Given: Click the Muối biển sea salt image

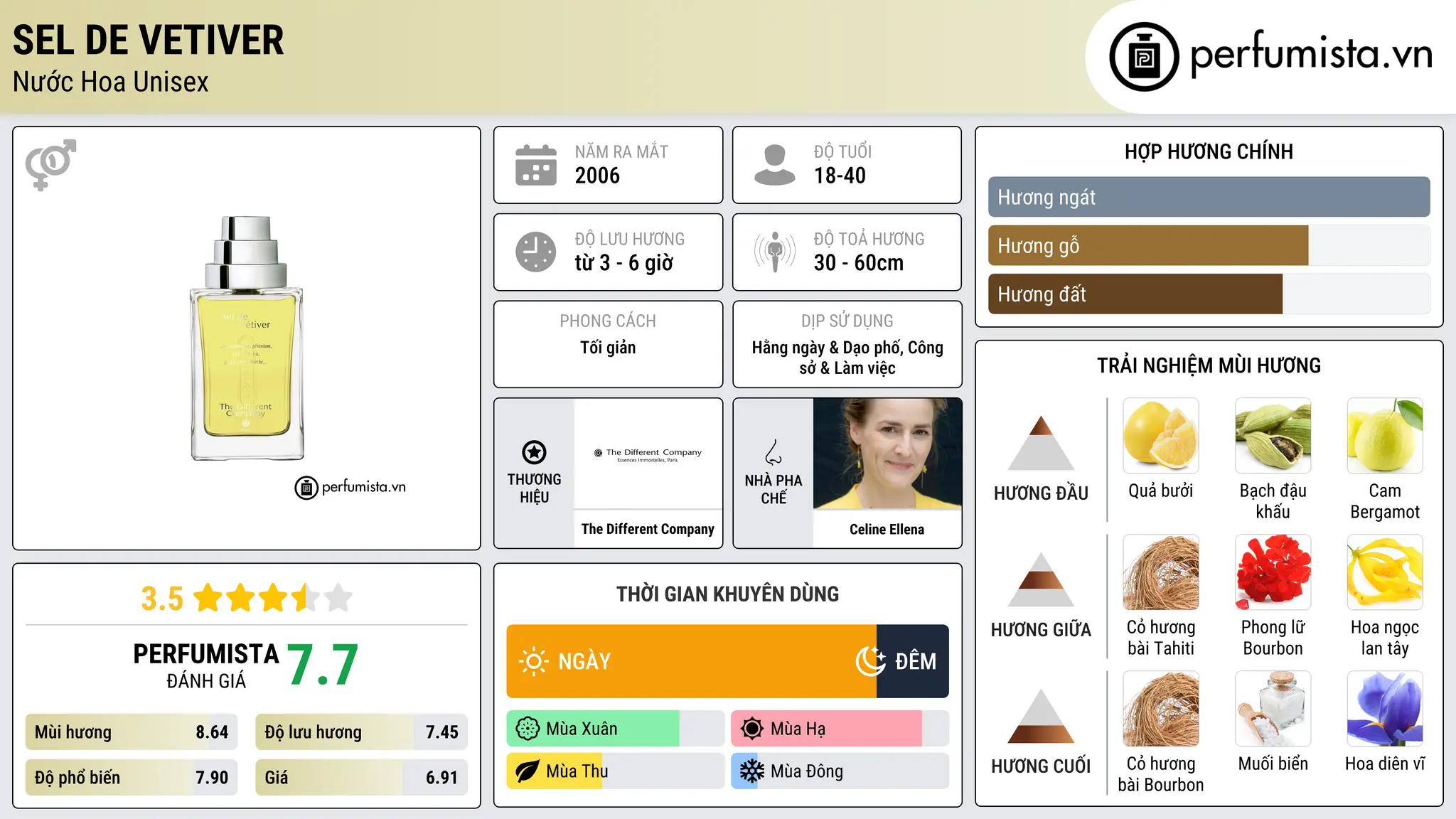Looking at the screenshot, I should 1273,709.
